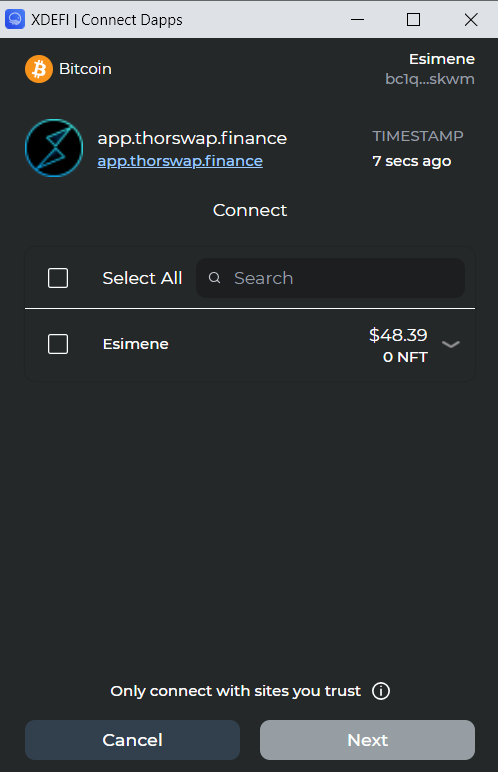This screenshot has height=772, width=498.
Task: Click the Esimene wallet name at top right
Action: (442, 59)
